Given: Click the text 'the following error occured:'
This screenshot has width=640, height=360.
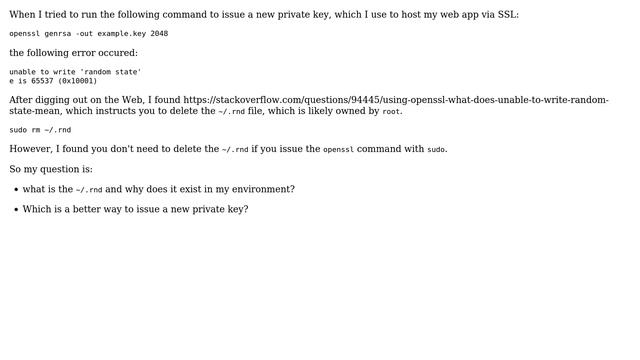Looking at the screenshot, I should pyautogui.click(x=73, y=53).
